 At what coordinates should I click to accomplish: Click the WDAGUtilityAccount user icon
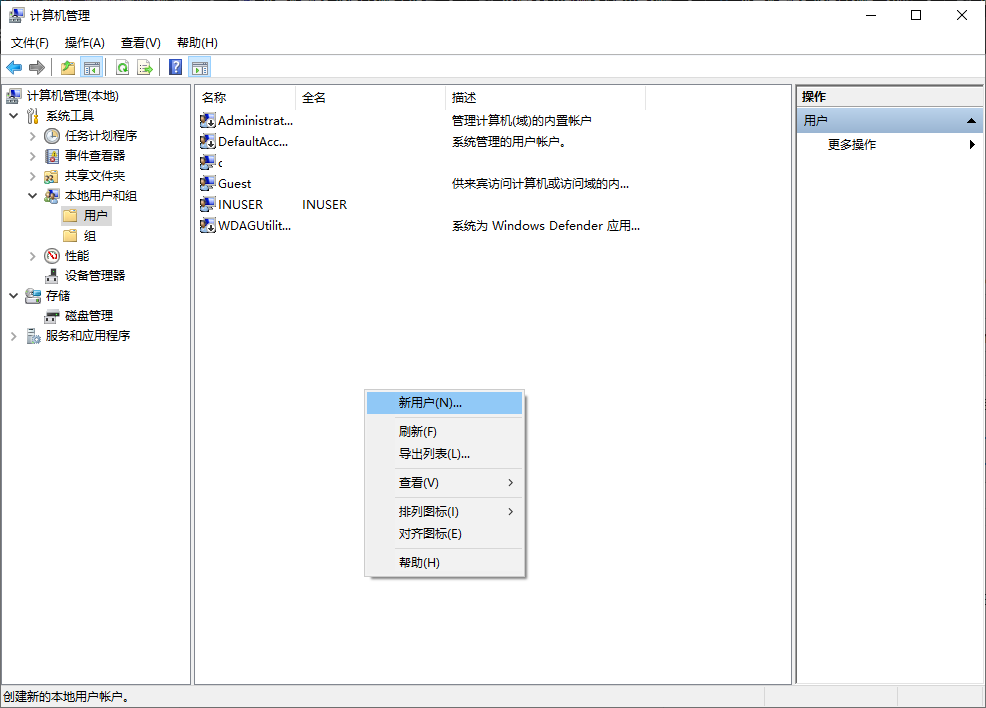[x=208, y=225]
